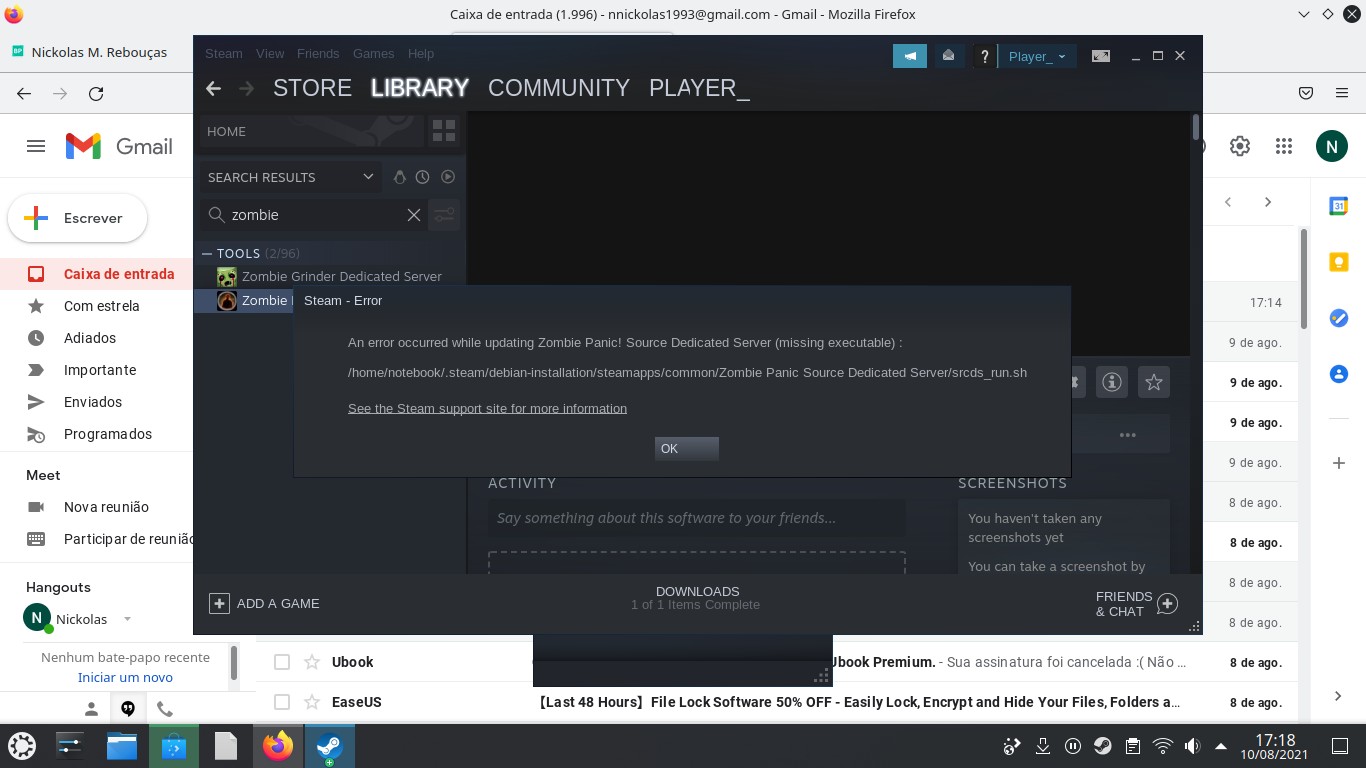The image size is (1366, 768).
Task: Tick the Ubook email checkbox
Action: point(282,662)
